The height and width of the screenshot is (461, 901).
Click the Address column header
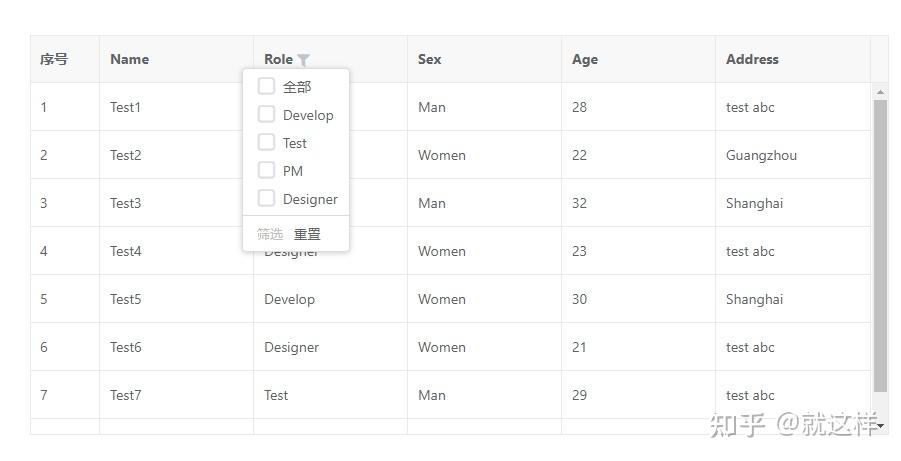coord(752,59)
